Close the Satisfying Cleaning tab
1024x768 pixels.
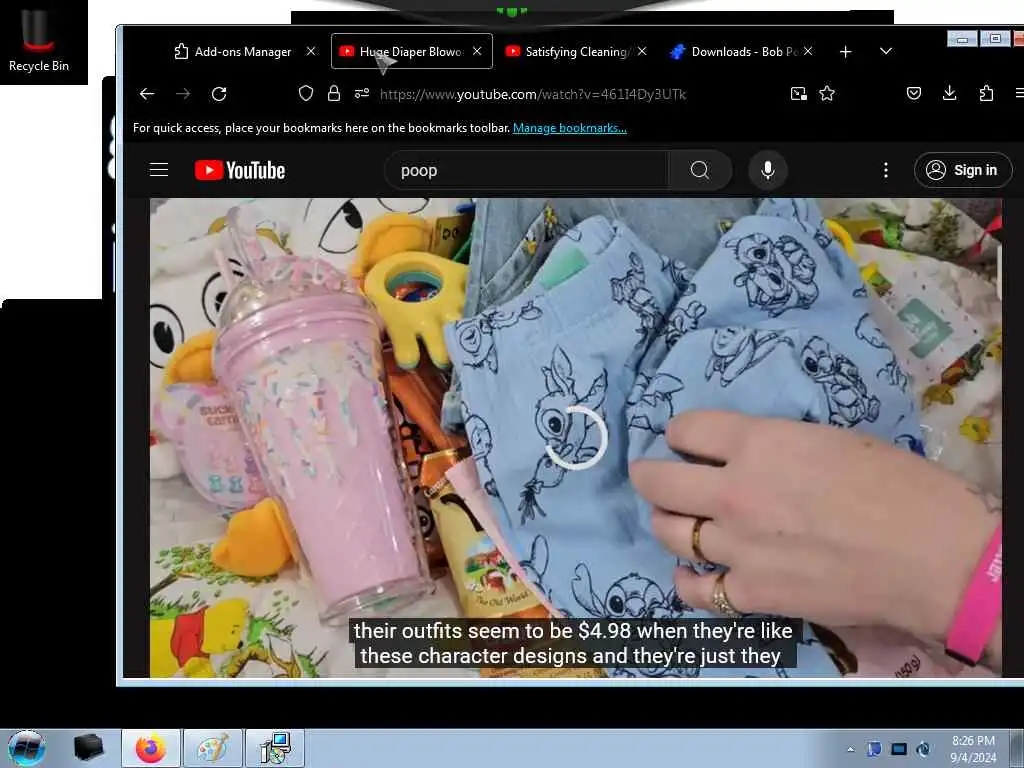pos(642,51)
